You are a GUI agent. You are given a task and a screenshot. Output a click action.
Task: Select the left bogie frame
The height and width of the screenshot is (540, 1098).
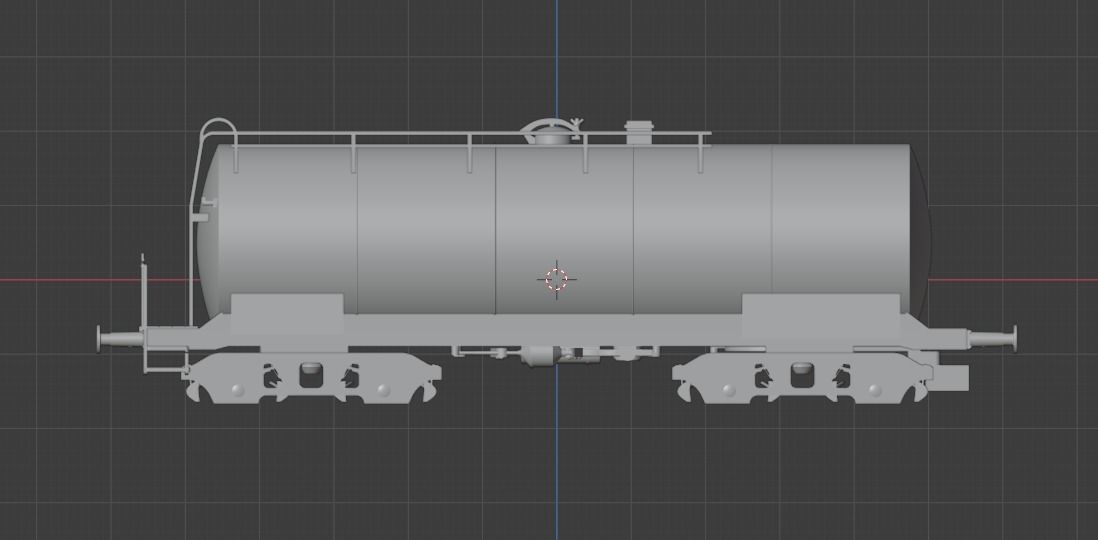(x=313, y=378)
